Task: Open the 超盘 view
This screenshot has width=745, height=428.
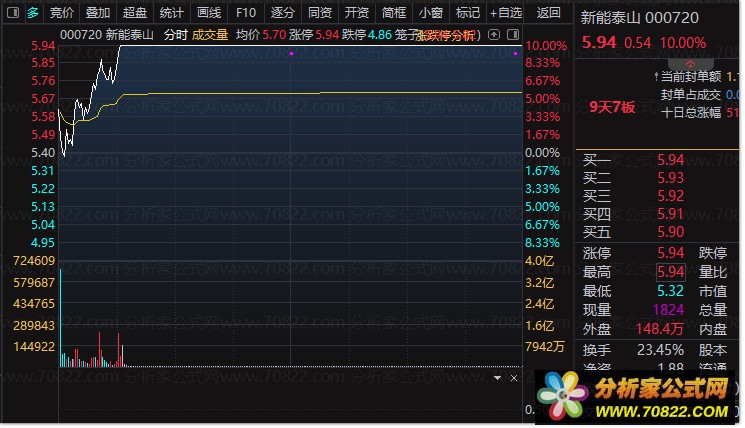Action: click(135, 13)
